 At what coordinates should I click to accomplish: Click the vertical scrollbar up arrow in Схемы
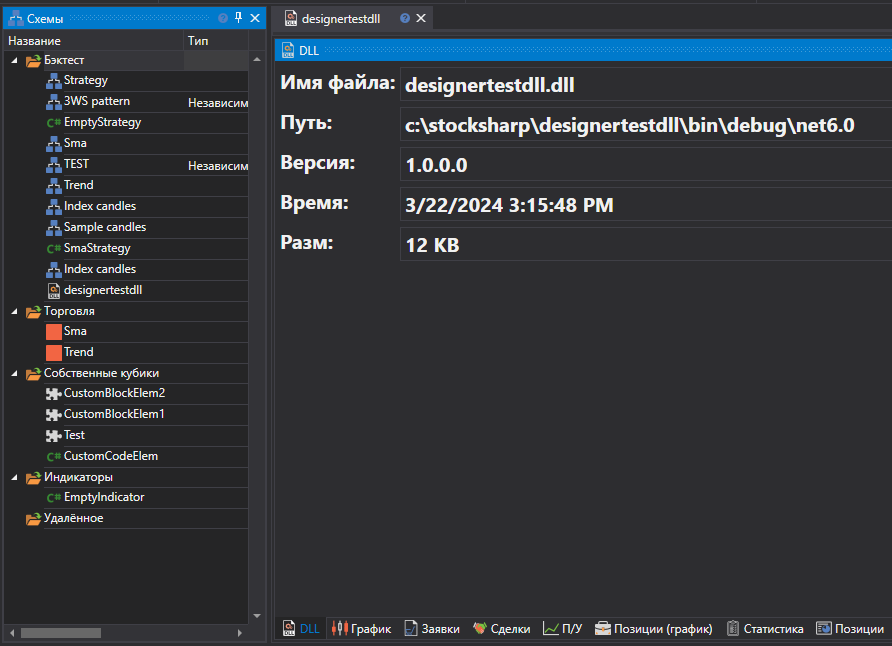pos(257,59)
